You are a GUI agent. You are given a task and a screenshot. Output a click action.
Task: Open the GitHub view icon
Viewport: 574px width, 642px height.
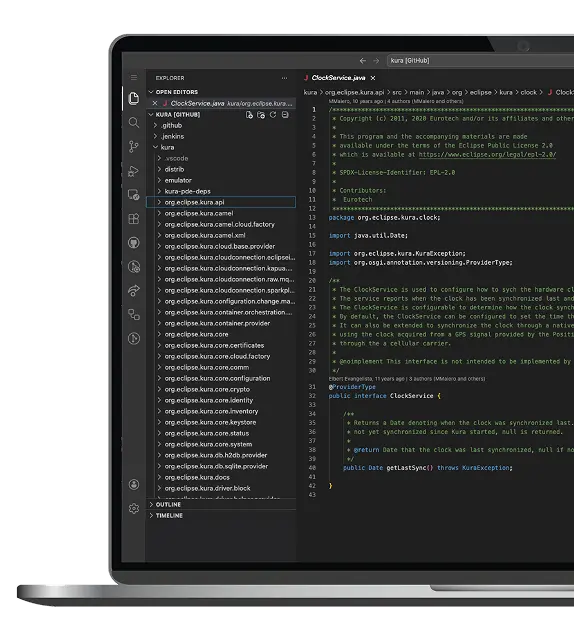pyautogui.click(x=133, y=243)
